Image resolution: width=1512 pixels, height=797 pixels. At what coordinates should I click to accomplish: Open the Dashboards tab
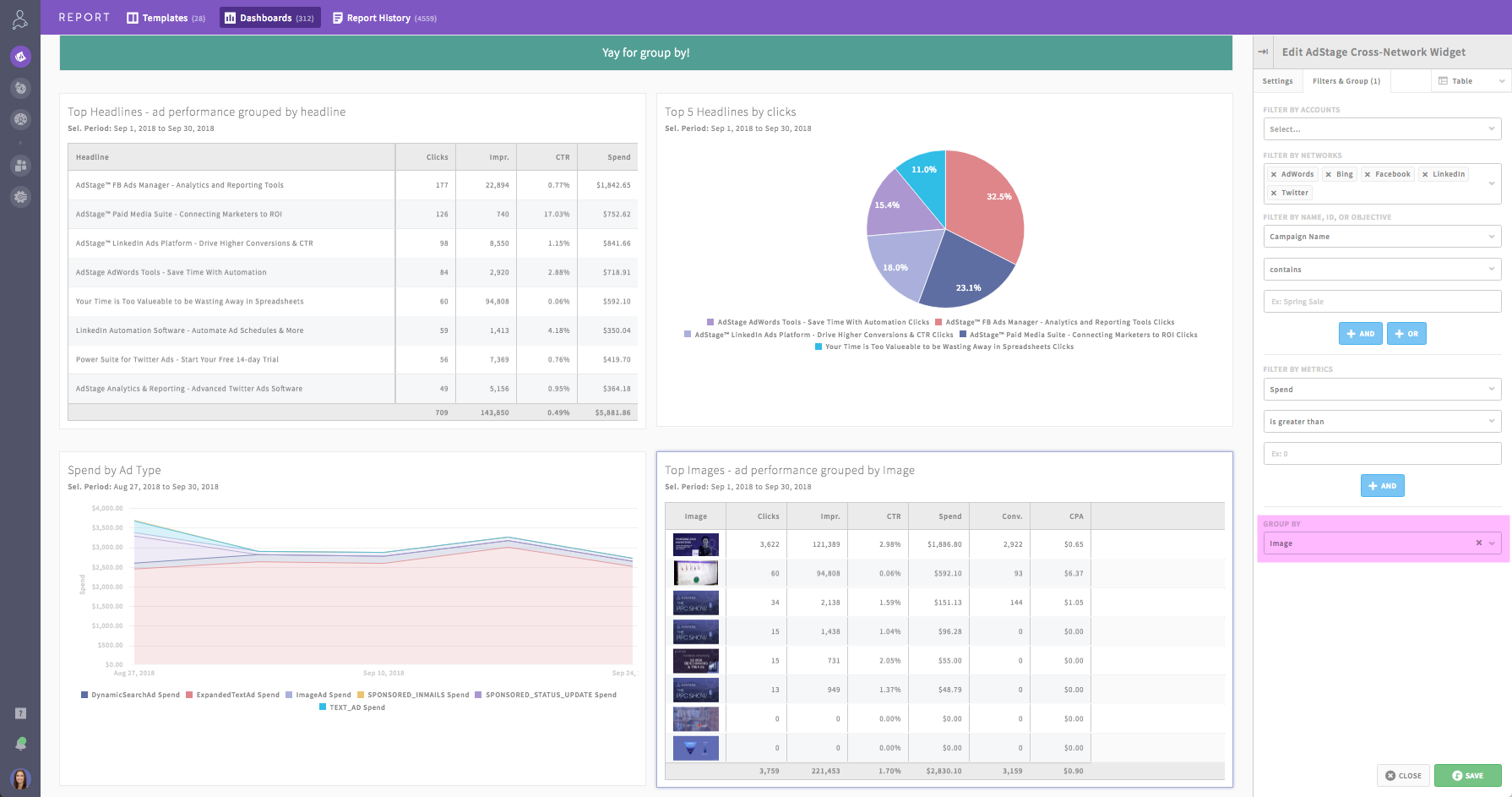(269, 18)
